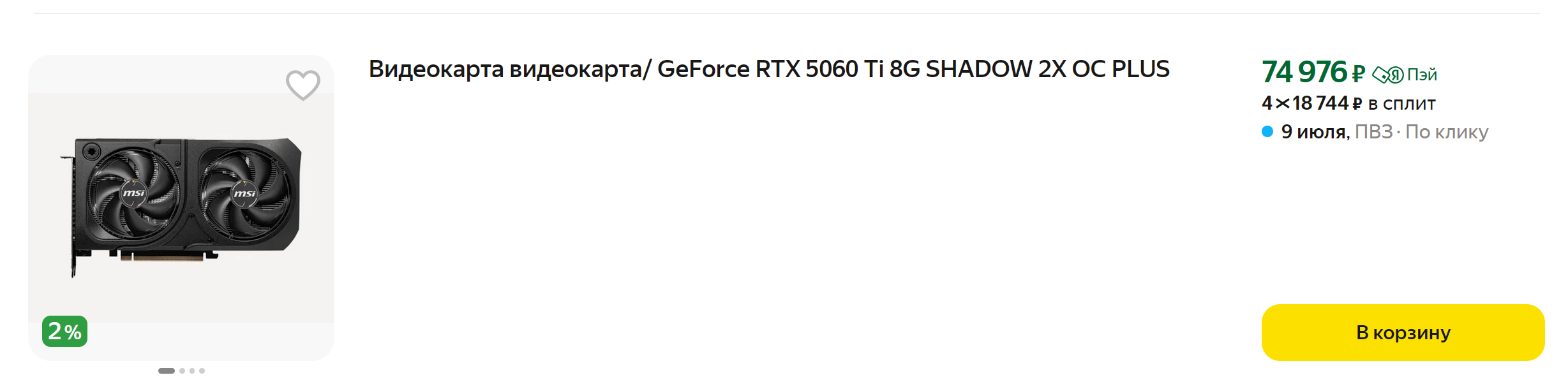Open the 4×18 744 ₽ в сплит offer
1568x389 pixels.
pos(1348,103)
